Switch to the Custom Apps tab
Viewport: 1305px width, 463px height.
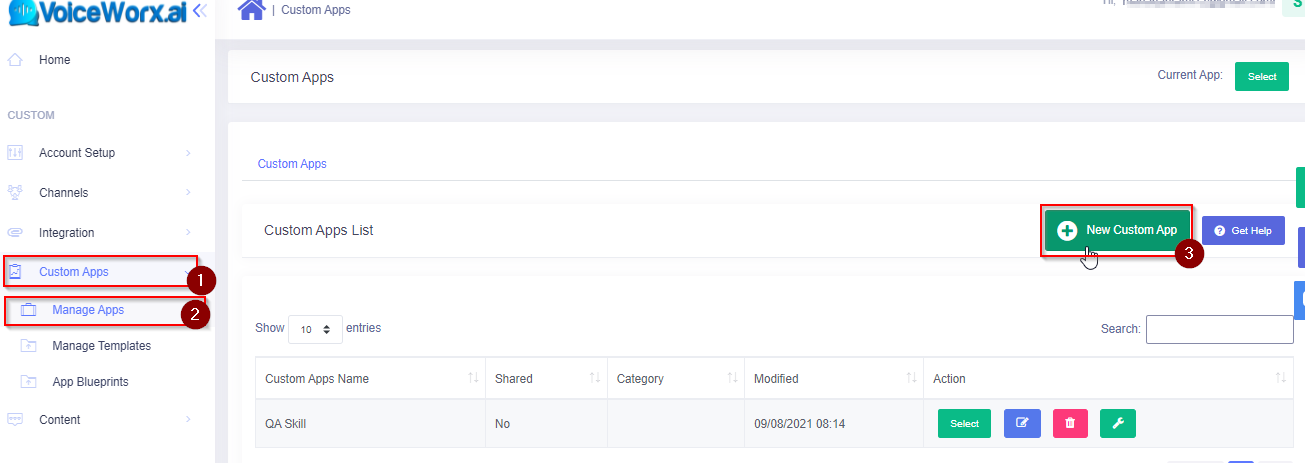pyautogui.click(x=292, y=164)
